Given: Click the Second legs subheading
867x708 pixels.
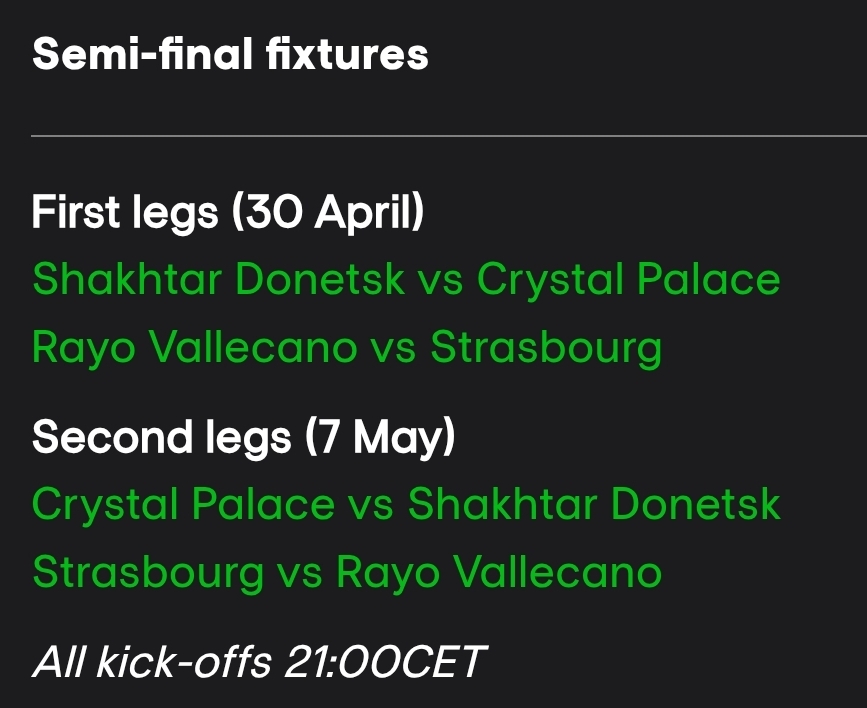Looking at the screenshot, I should point(162,438).
